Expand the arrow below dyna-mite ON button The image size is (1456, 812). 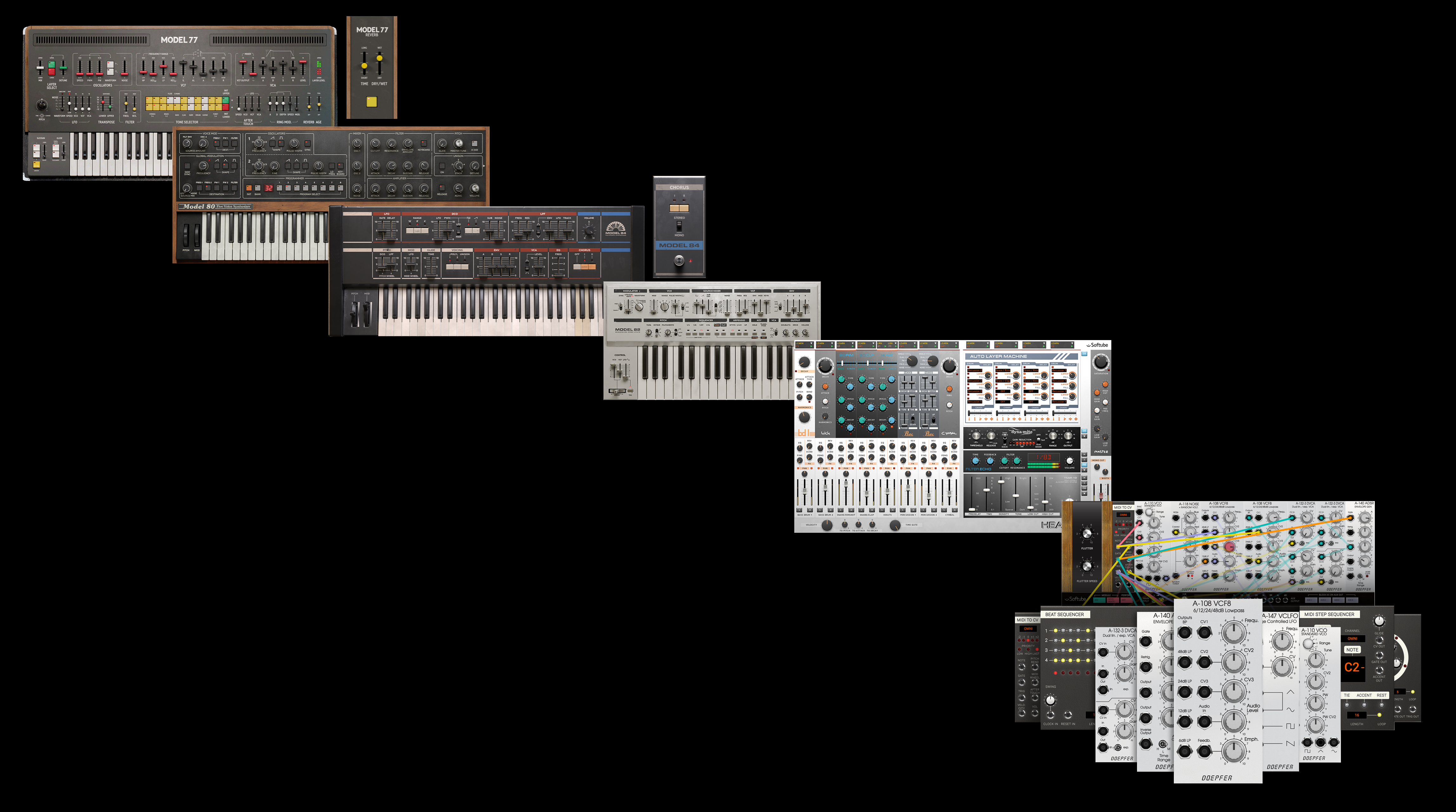pyautogui.click(x=1084, y=436)
